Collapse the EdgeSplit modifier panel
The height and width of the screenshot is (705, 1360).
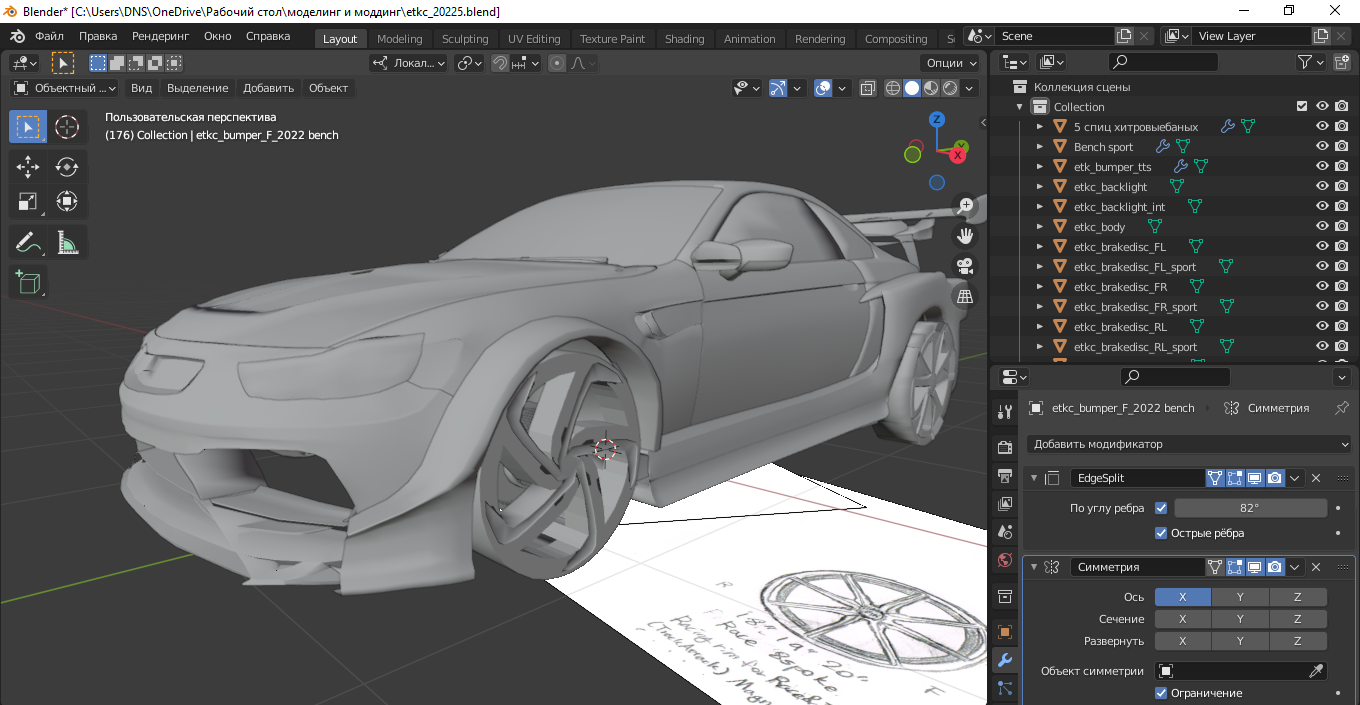pyautogui.click(x=1034, y=479)
